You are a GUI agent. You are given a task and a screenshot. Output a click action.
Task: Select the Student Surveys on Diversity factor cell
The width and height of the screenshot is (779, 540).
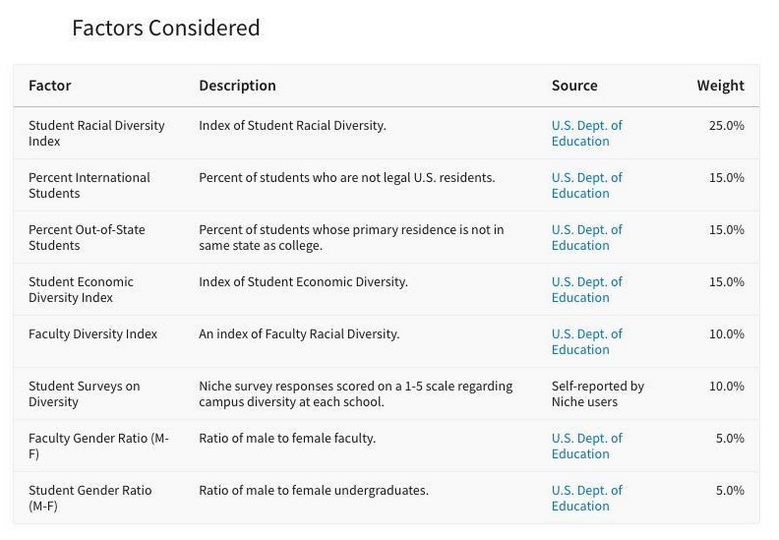tap(84, 393)
